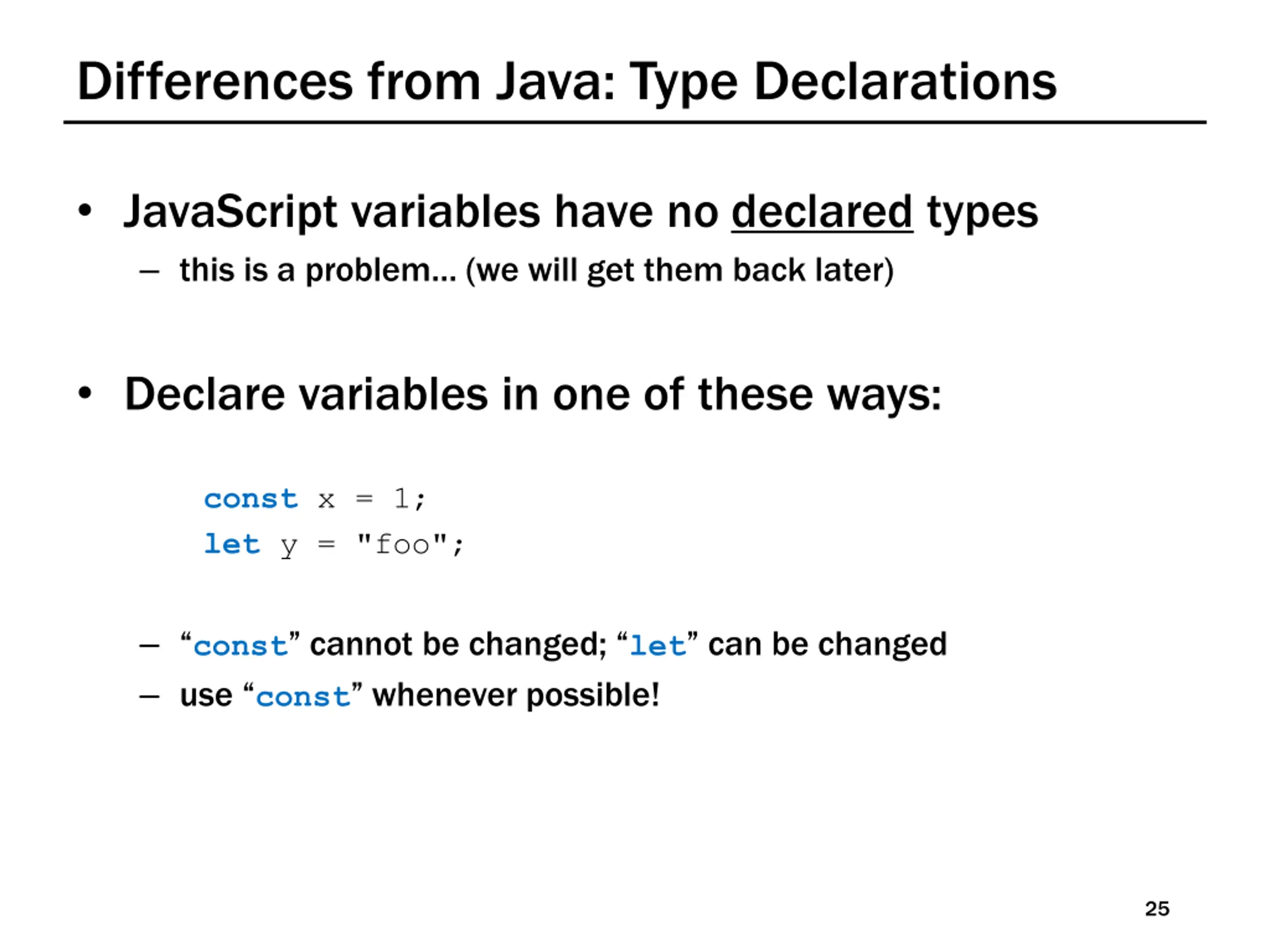Image resolution: width=1270 pixels, height=952 pixels.
Task: Click the slide number 25
Action: coord(1157,908)
